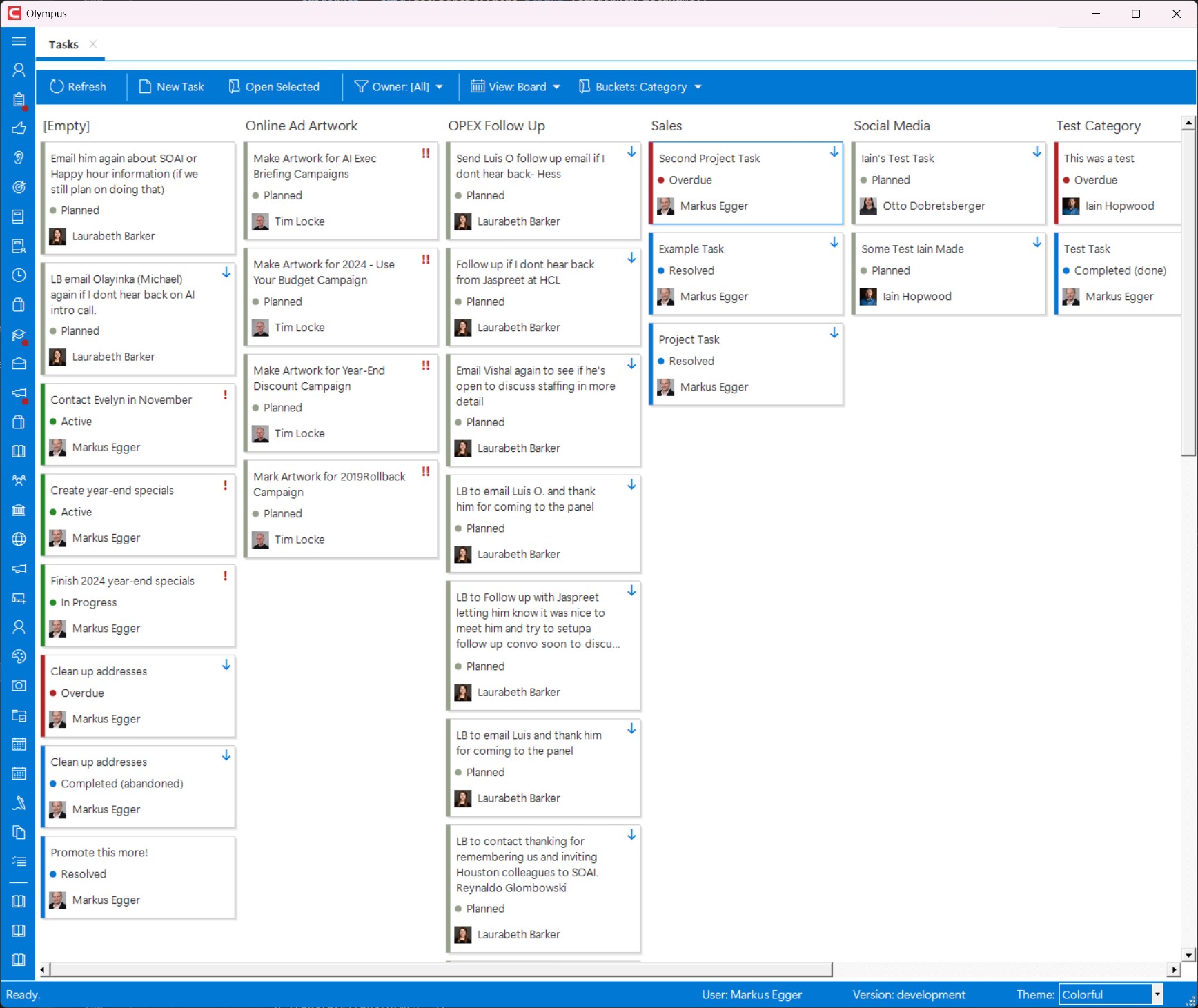Click the Social Media column header
The width and height of the screenshot is (1198, 1008).
pyautogui.click(x=892, y=126)
